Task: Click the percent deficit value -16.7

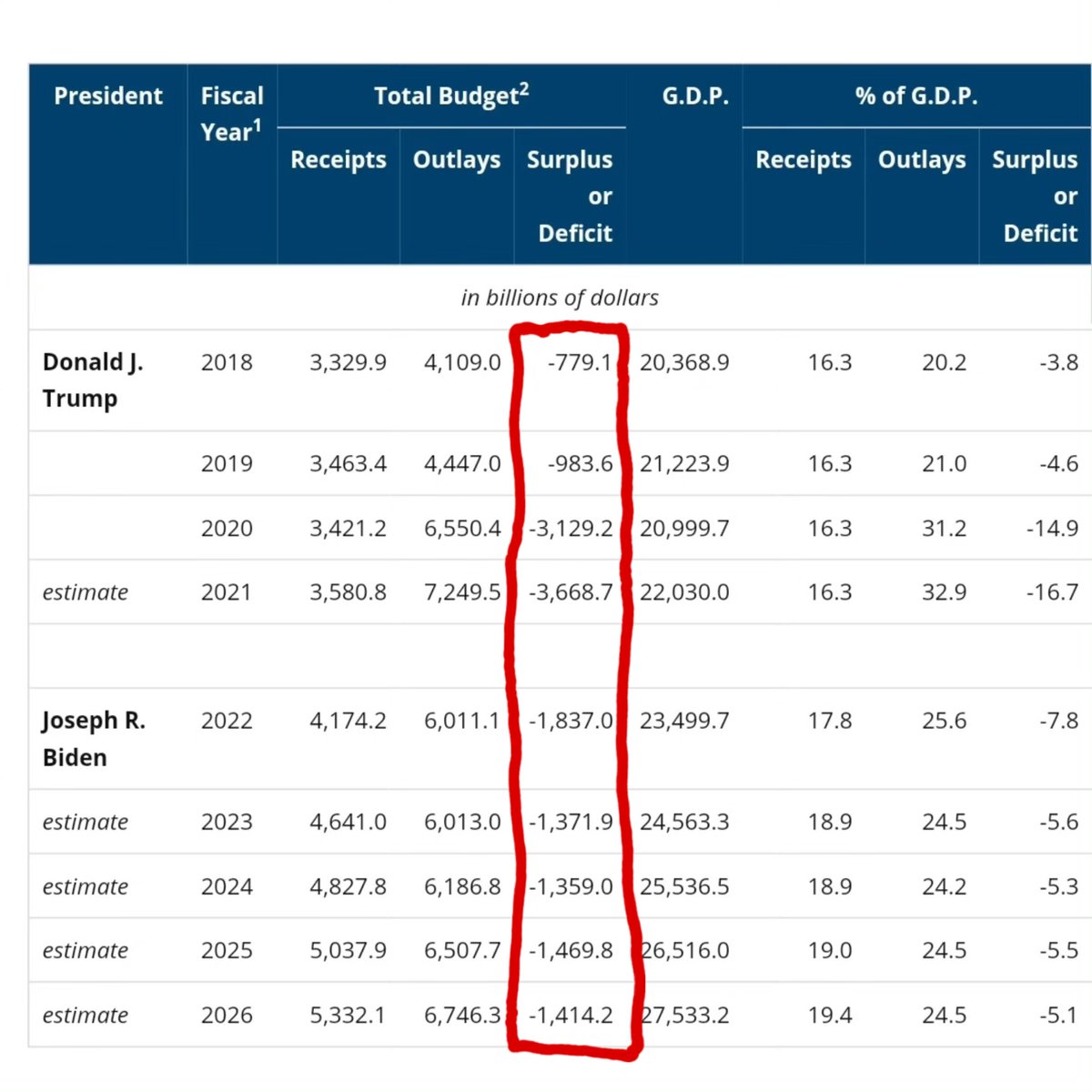Action: pos(1052,591)
